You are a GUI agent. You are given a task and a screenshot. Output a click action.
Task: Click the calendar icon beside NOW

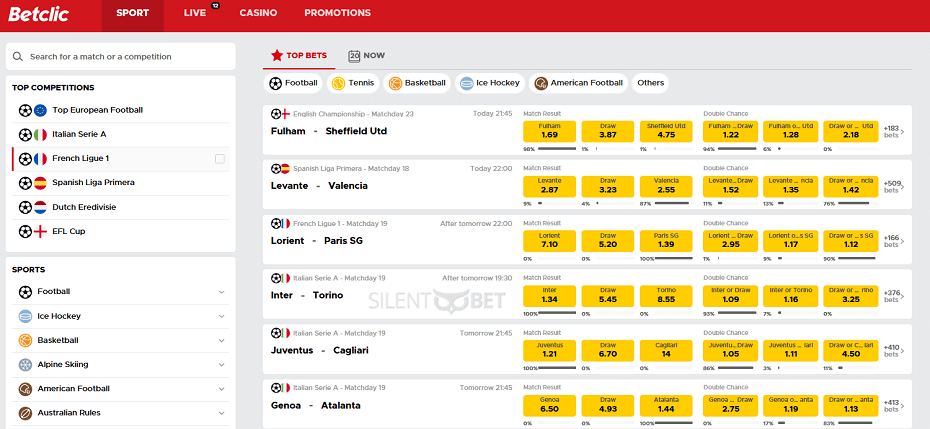[355, 56]
